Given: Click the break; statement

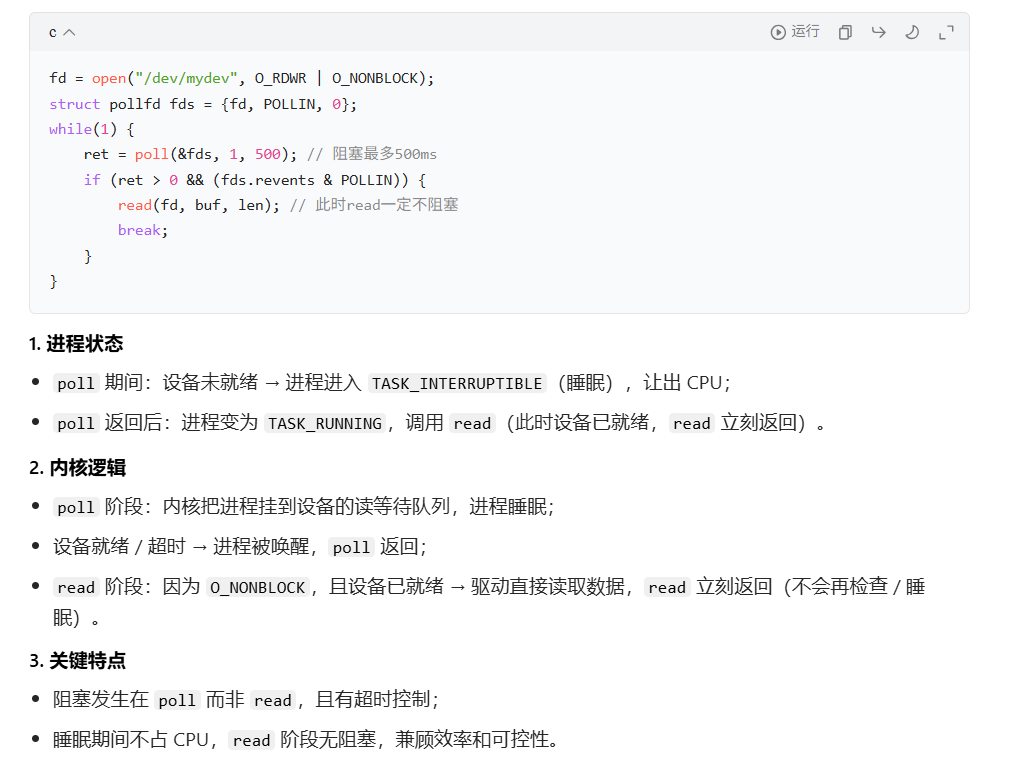Looking at the screenshot, I should [143, 230].
